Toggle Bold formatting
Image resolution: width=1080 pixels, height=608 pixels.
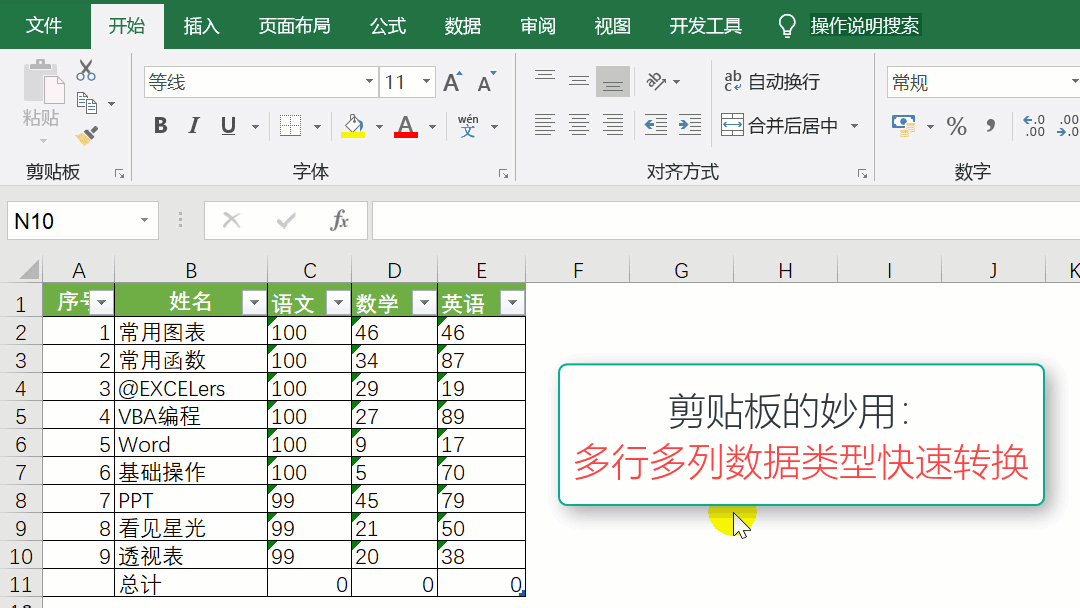point(160,126)
